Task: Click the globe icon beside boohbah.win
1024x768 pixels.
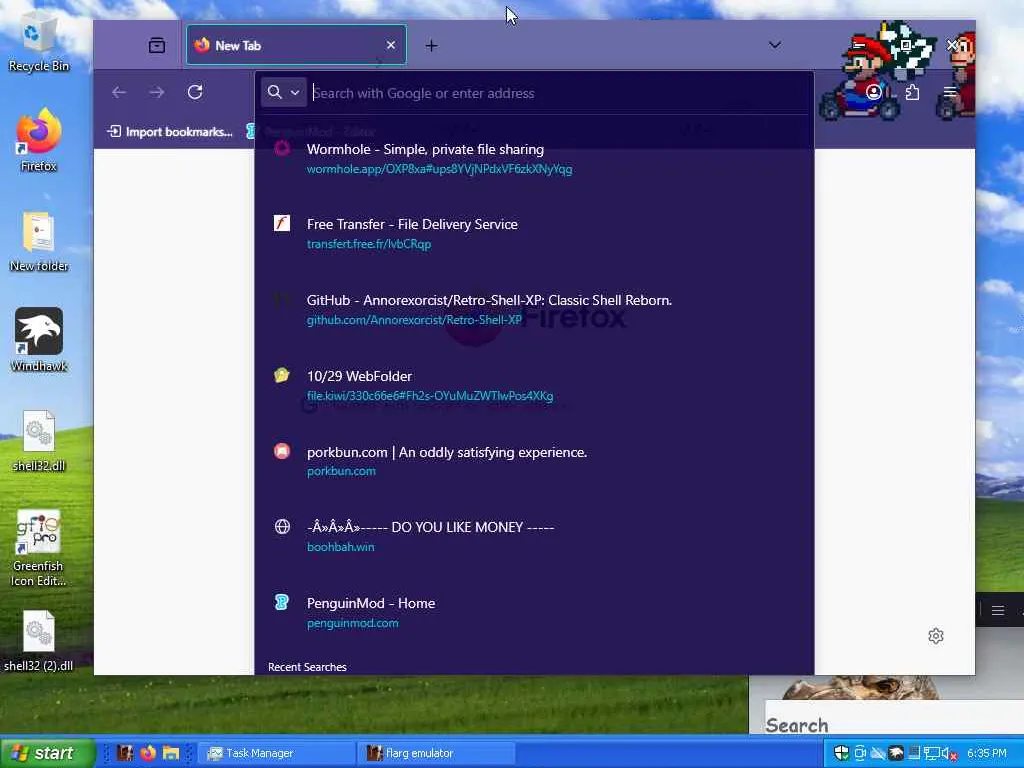Action: [281, 526]
